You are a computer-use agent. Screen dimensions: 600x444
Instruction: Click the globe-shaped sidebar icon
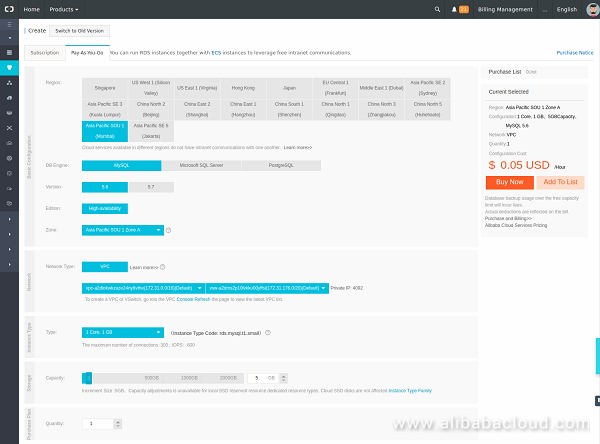tap(9, 158)
